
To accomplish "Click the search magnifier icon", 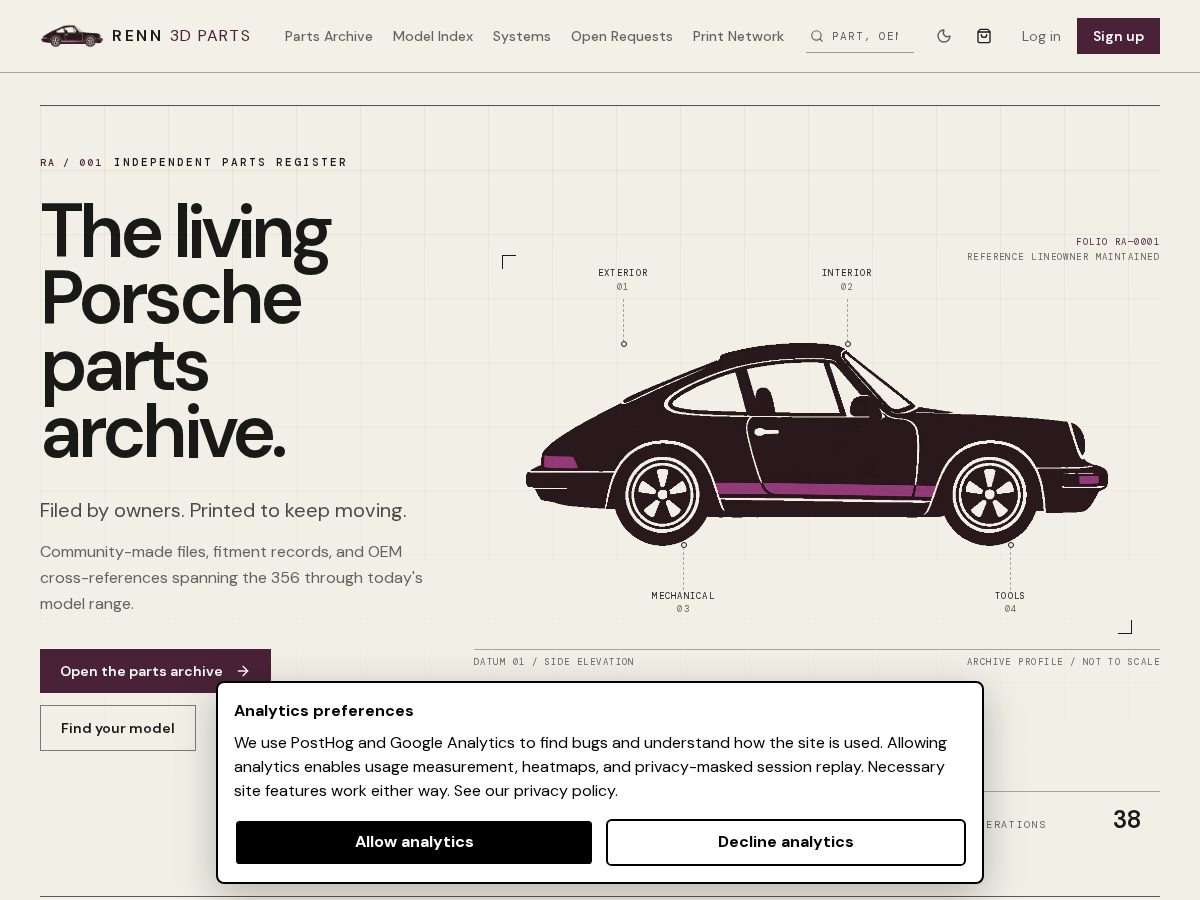I will click(x=817, y=36).
